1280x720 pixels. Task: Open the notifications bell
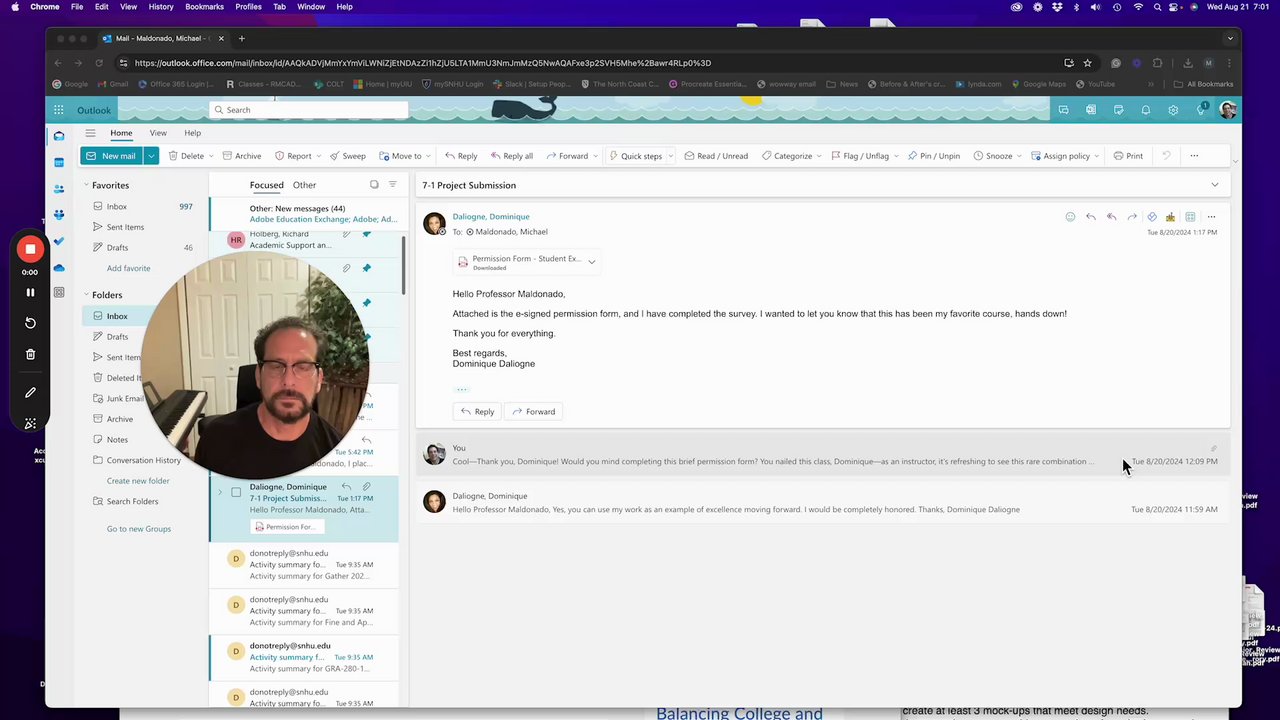[1146, 110]
